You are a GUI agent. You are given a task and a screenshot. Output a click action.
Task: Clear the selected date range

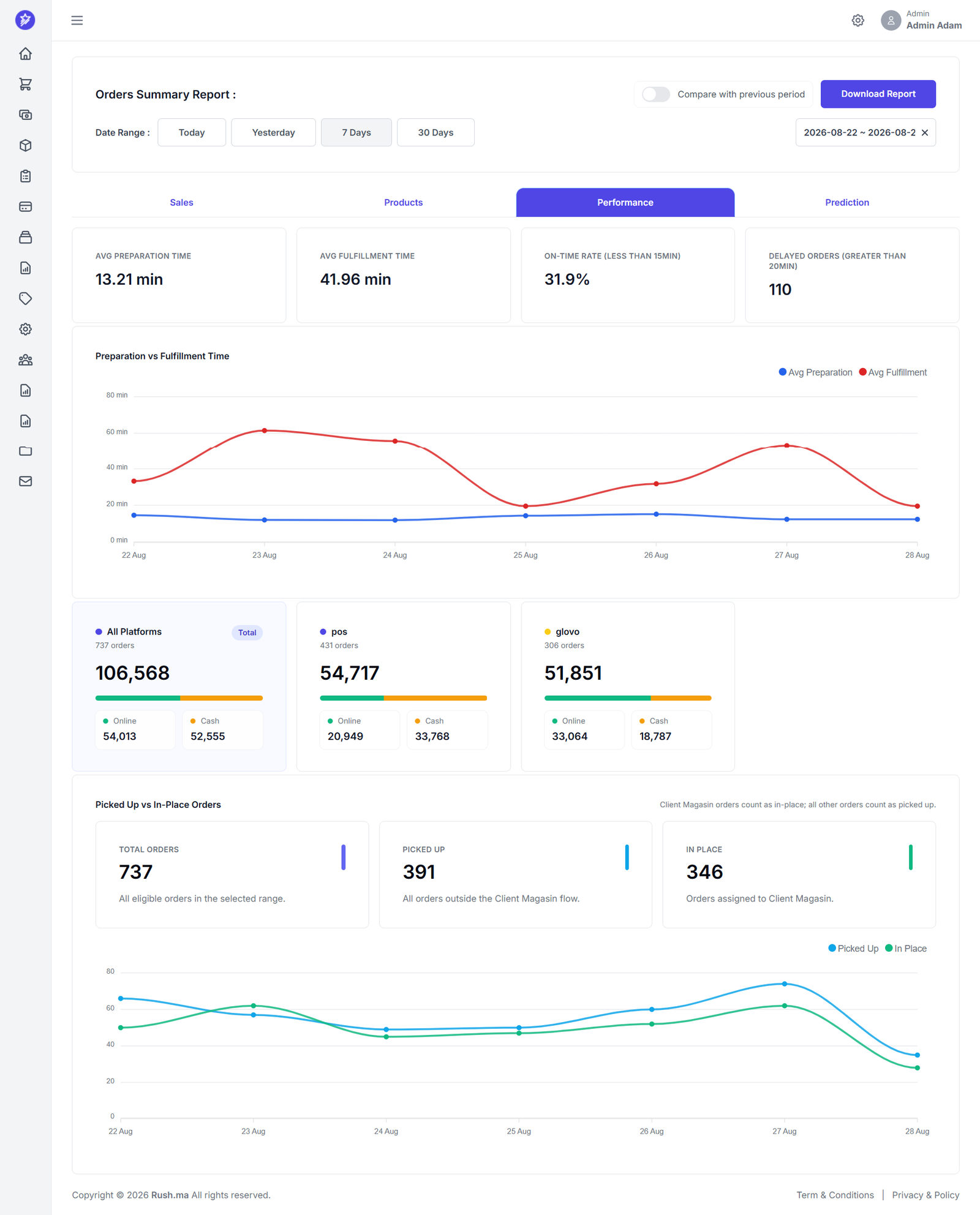925,133
